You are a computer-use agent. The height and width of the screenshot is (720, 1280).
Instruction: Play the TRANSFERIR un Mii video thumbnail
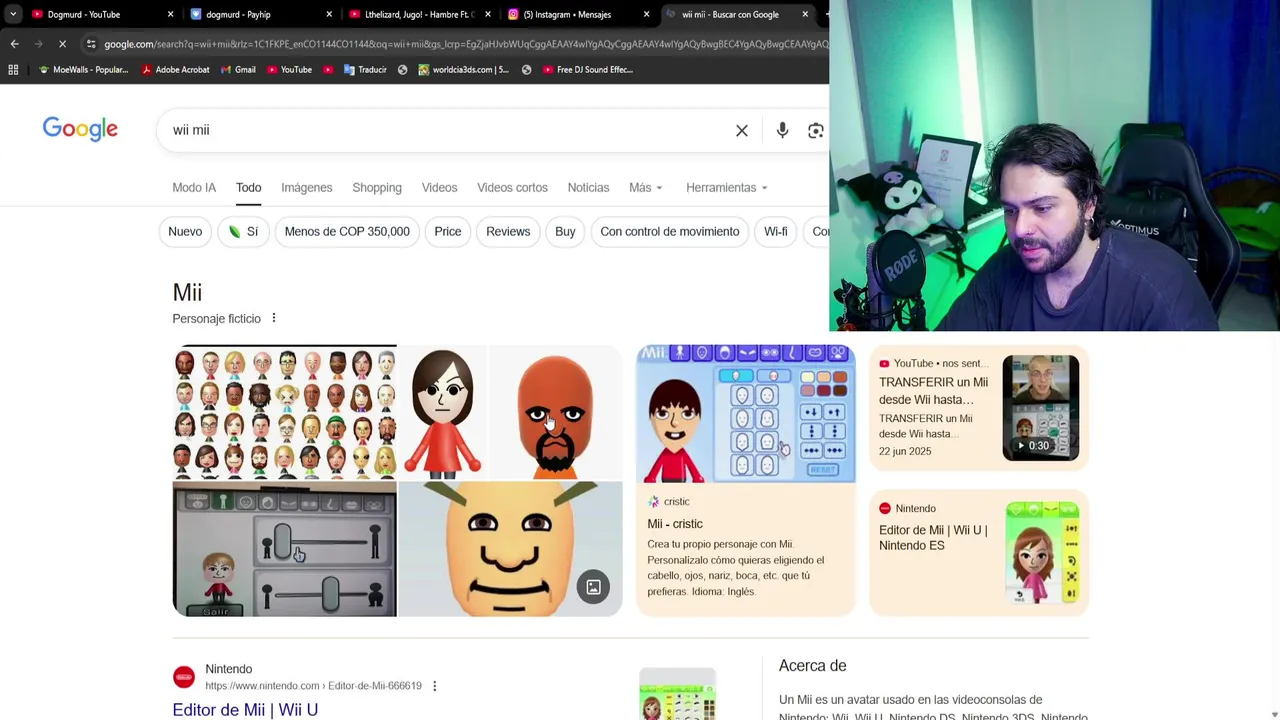[1041, 408]
